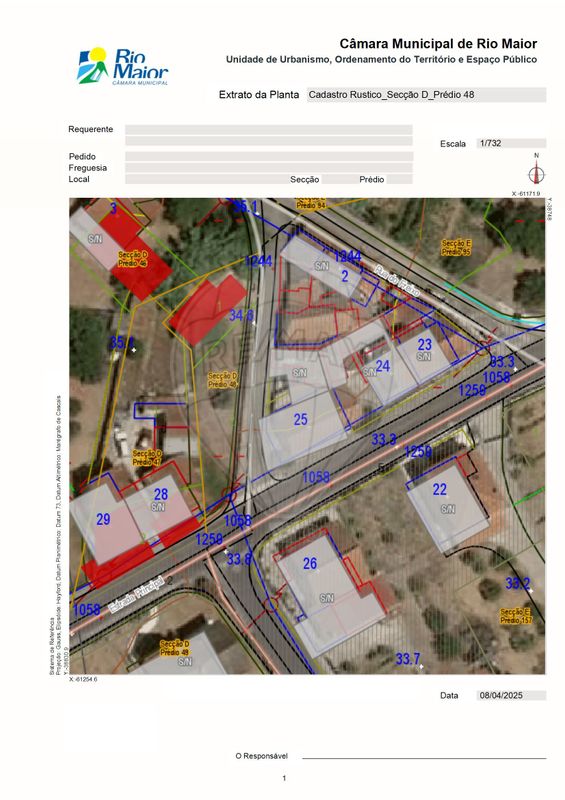Select the Escala 1/732 field
Screen dimensions: 565x800
(x=511, y=143)
